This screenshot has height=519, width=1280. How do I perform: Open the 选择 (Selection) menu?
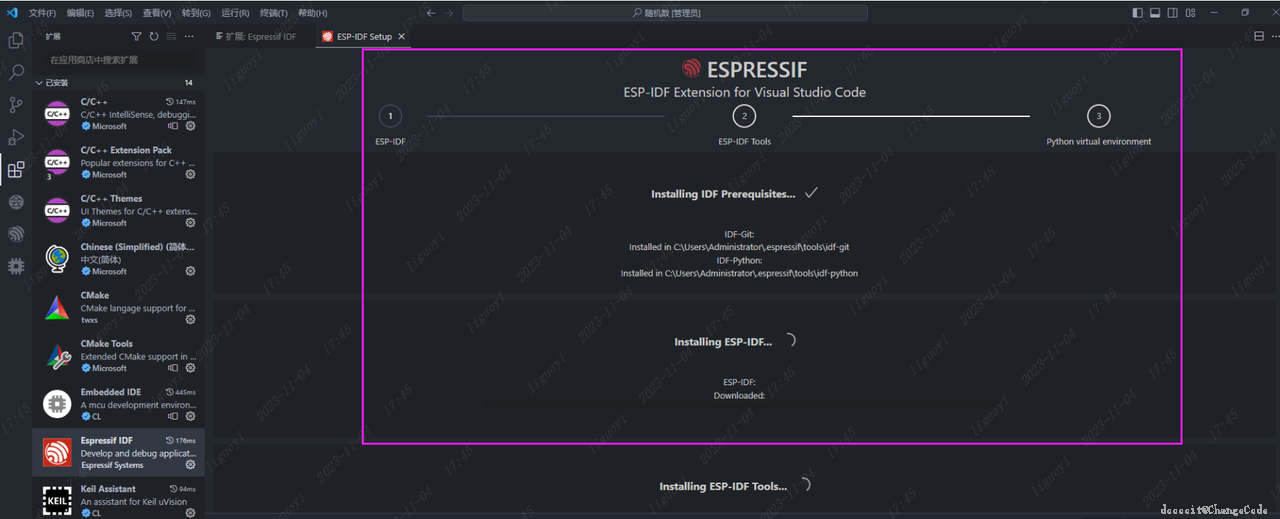coord(118,13)
